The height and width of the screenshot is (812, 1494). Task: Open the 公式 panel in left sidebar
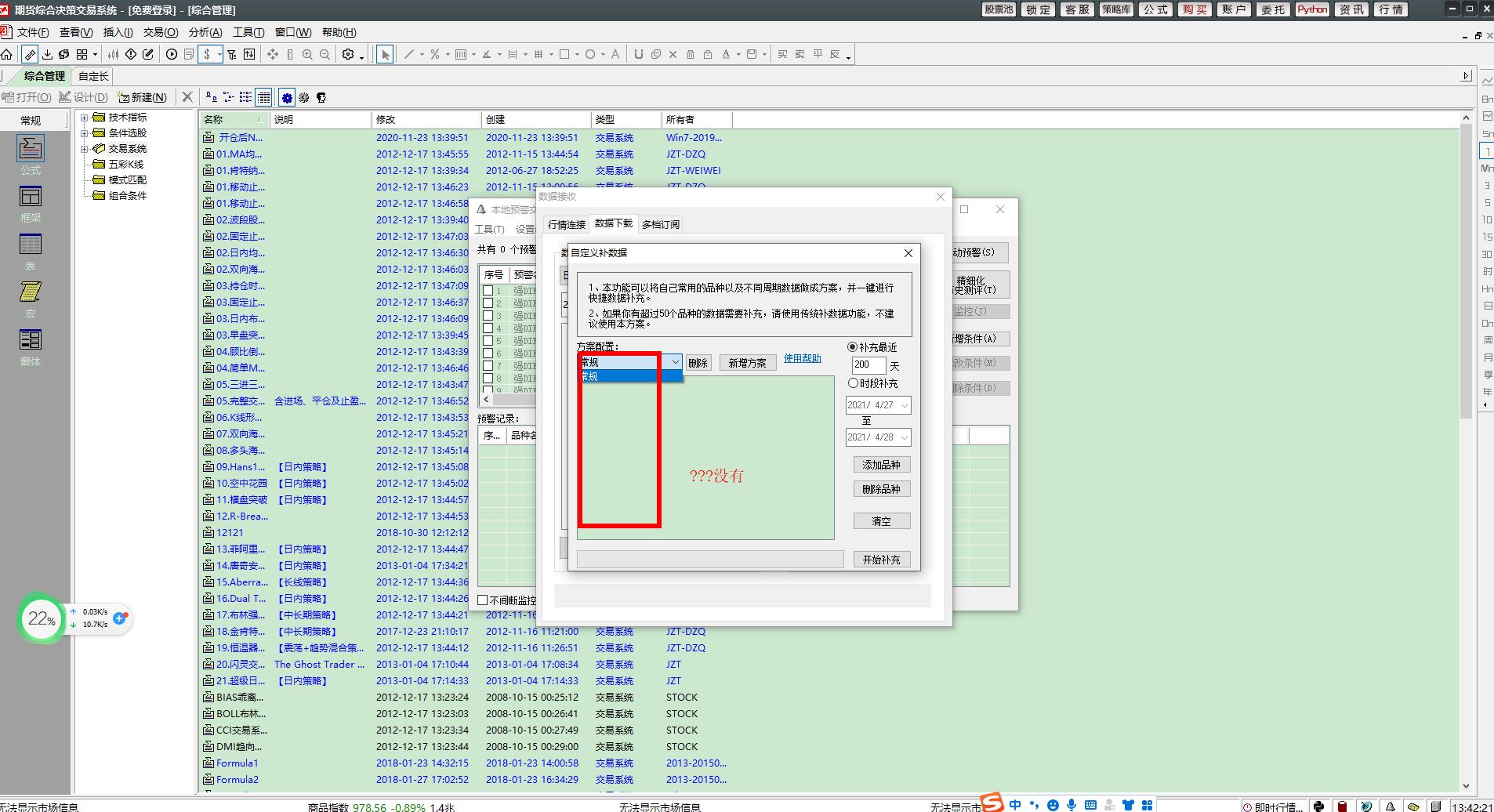[x=31, y=155]
